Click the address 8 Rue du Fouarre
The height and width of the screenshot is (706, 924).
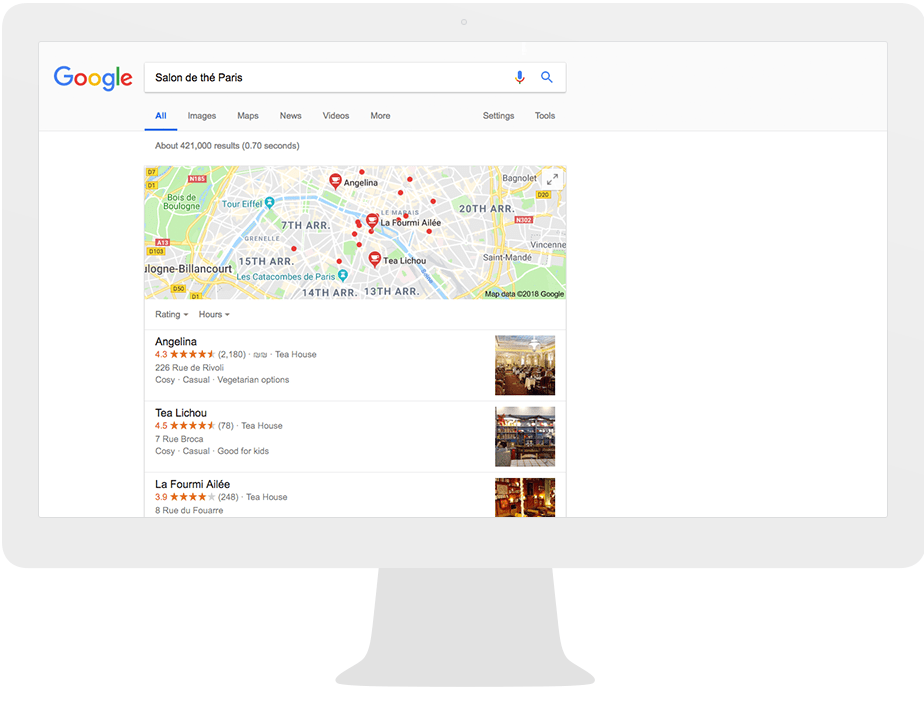click(189, 510)
